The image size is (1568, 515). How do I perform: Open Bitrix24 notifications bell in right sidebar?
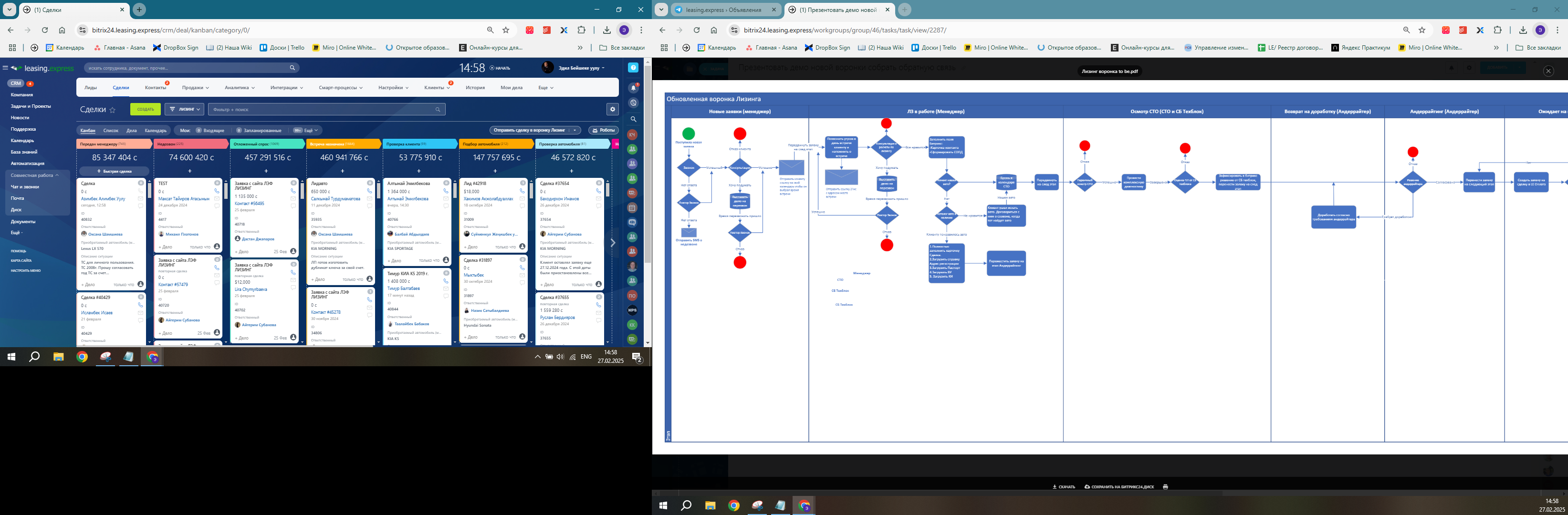[633, 88]
